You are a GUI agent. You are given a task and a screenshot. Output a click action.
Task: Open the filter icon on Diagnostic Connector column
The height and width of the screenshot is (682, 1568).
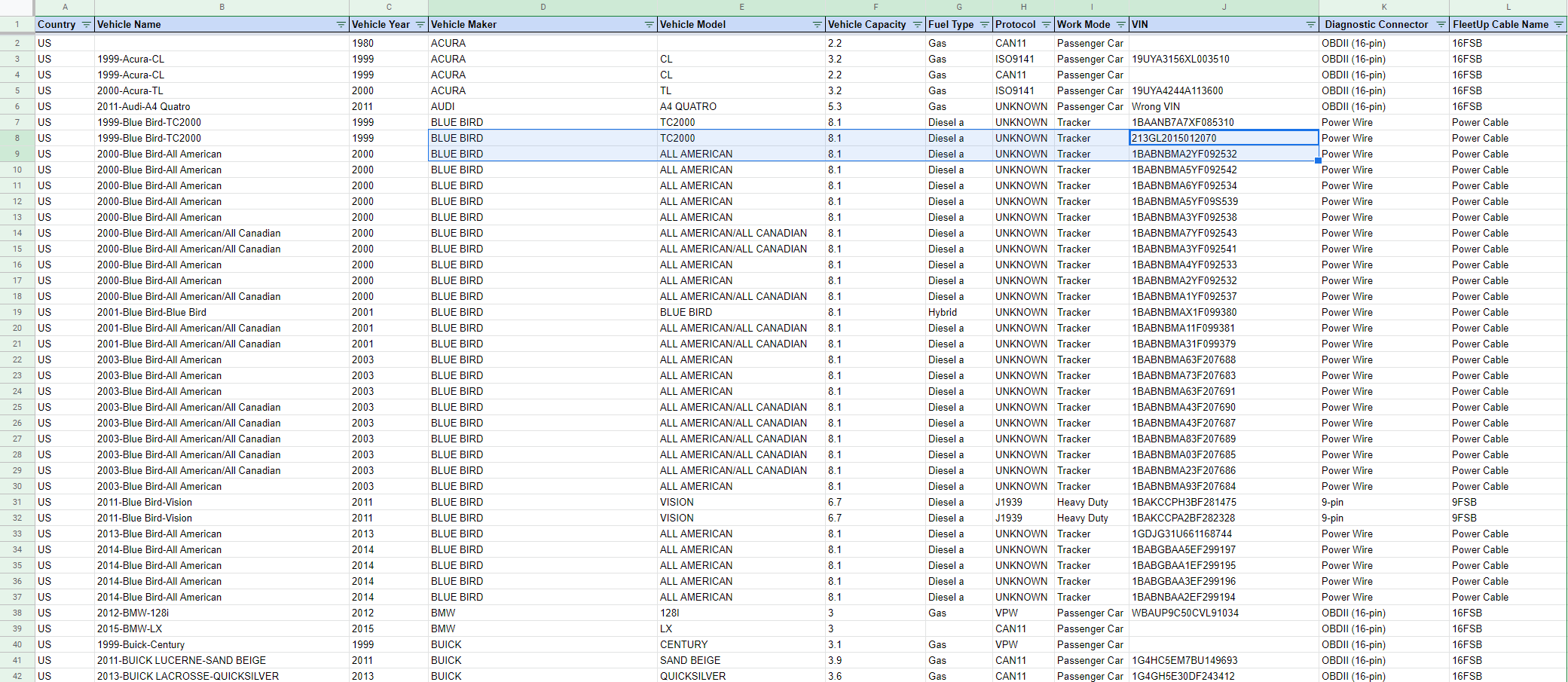(x=1443, y=24)
